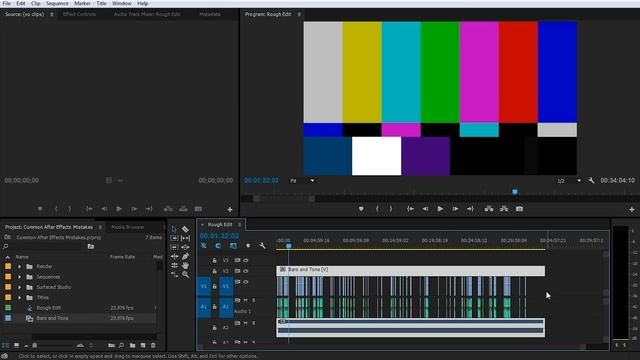
Task: Open Program monitor settings wrench
Action: (x=591, y=180)
